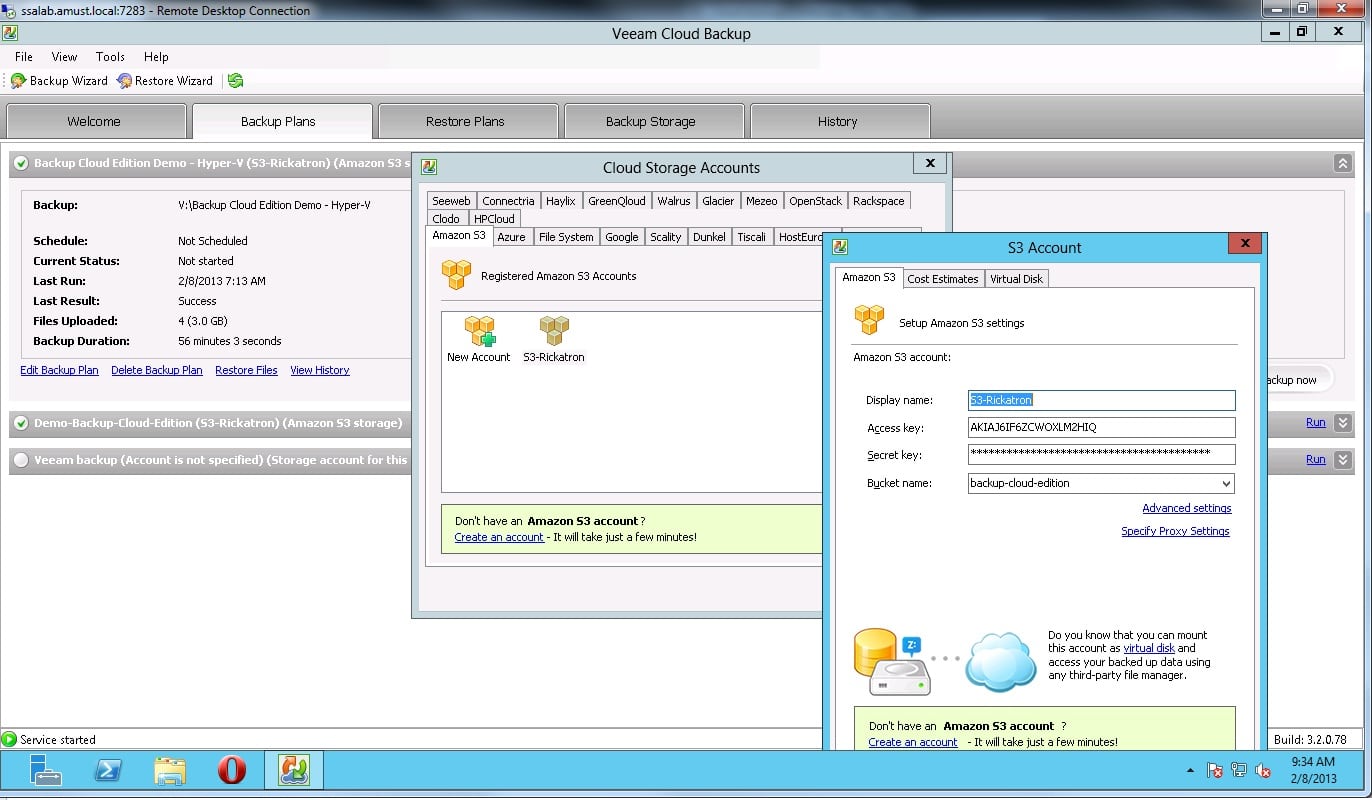
Task: Collapse the Backup Cloud Edition Demo plan
Action: point(1343,163)
